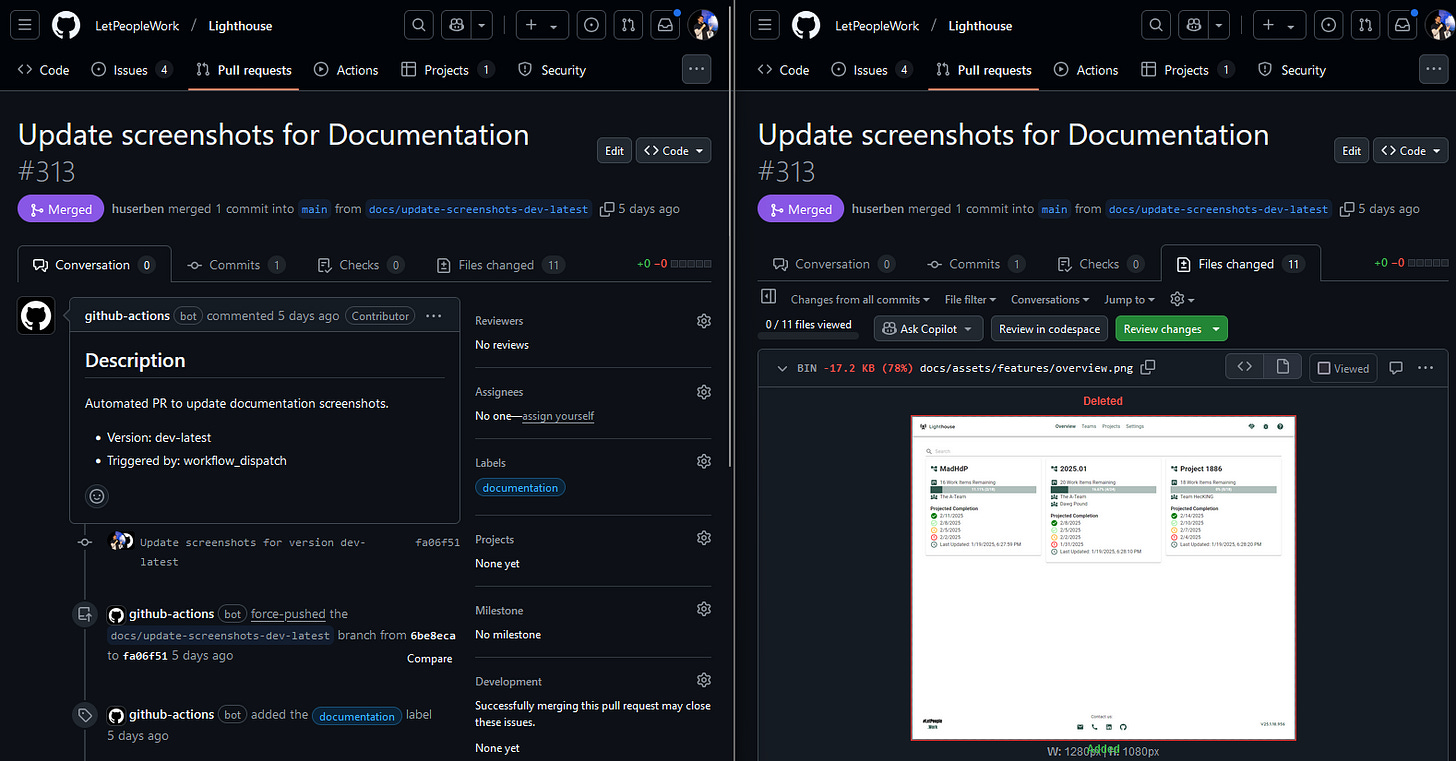Viewport: 1456px width, 761px height.
Task: Open the Code dropdown button in left window
Action: (674, 150)
